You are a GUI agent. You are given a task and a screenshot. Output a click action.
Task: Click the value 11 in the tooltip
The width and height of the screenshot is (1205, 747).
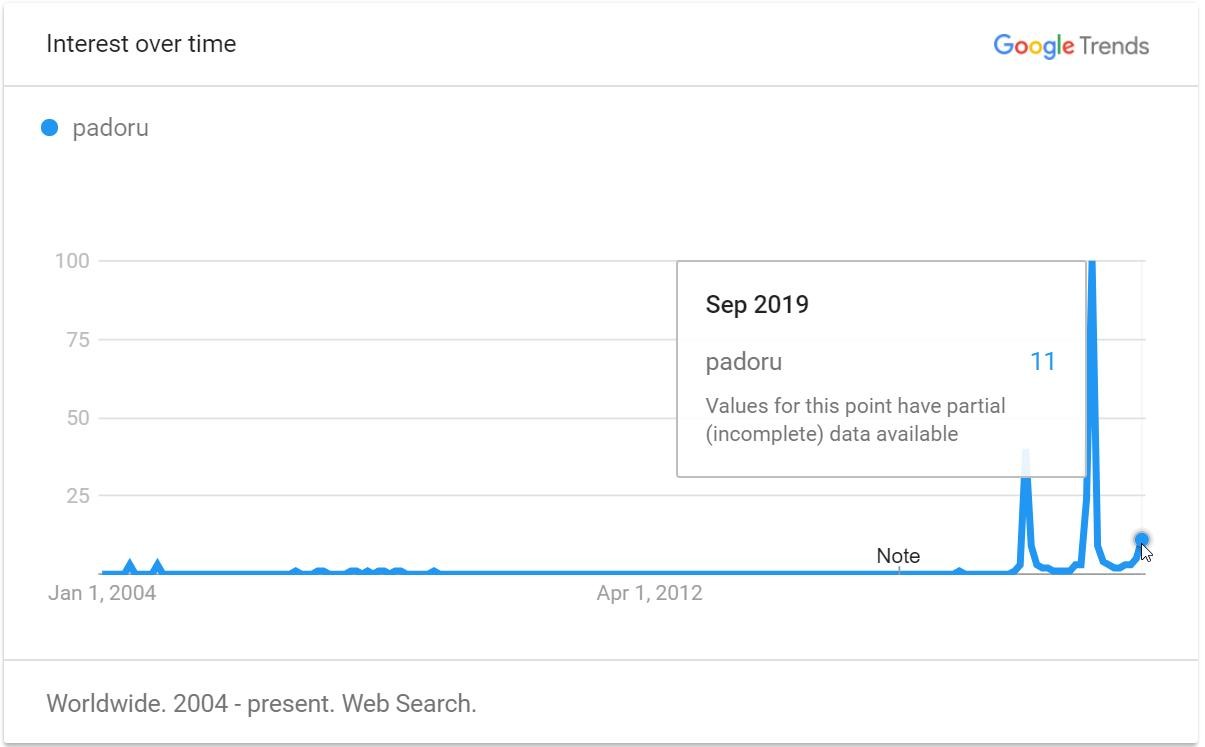(x=1042, y=362)
